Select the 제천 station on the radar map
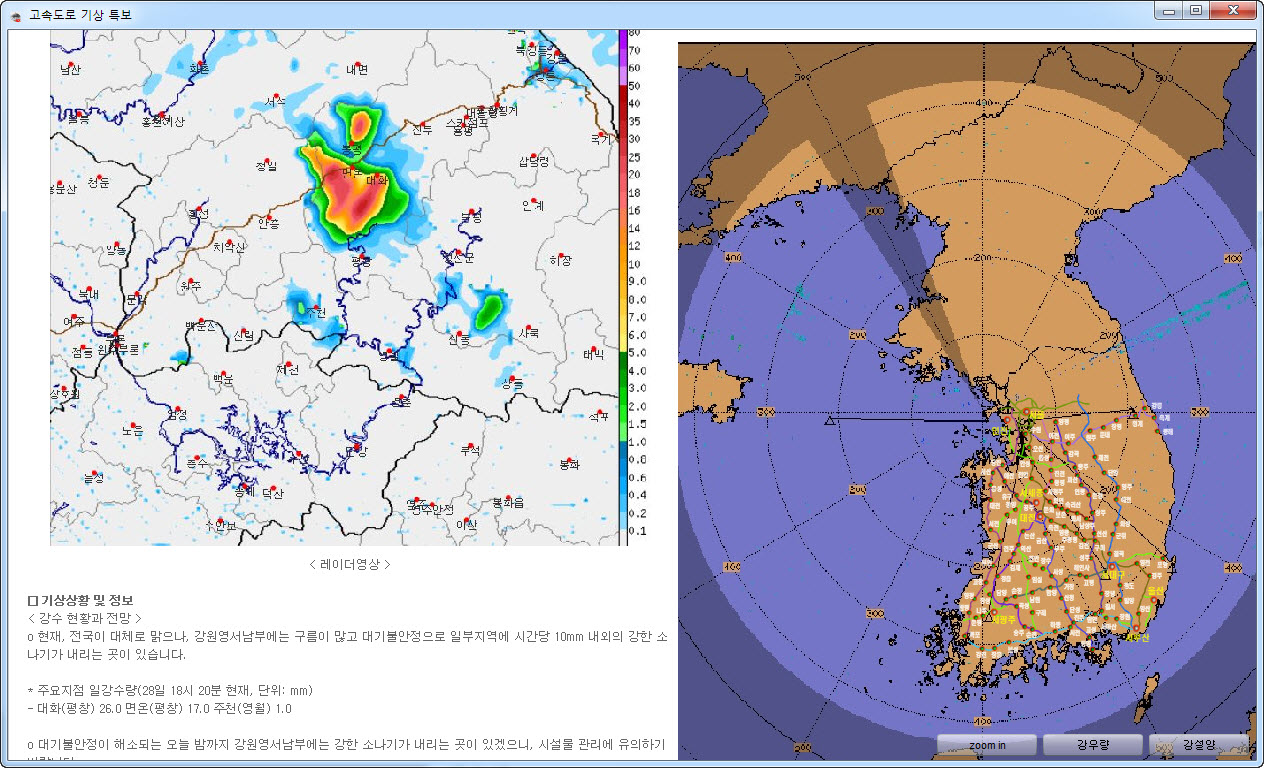This screenshot has height=768, width=1264. tap(288, 370)
